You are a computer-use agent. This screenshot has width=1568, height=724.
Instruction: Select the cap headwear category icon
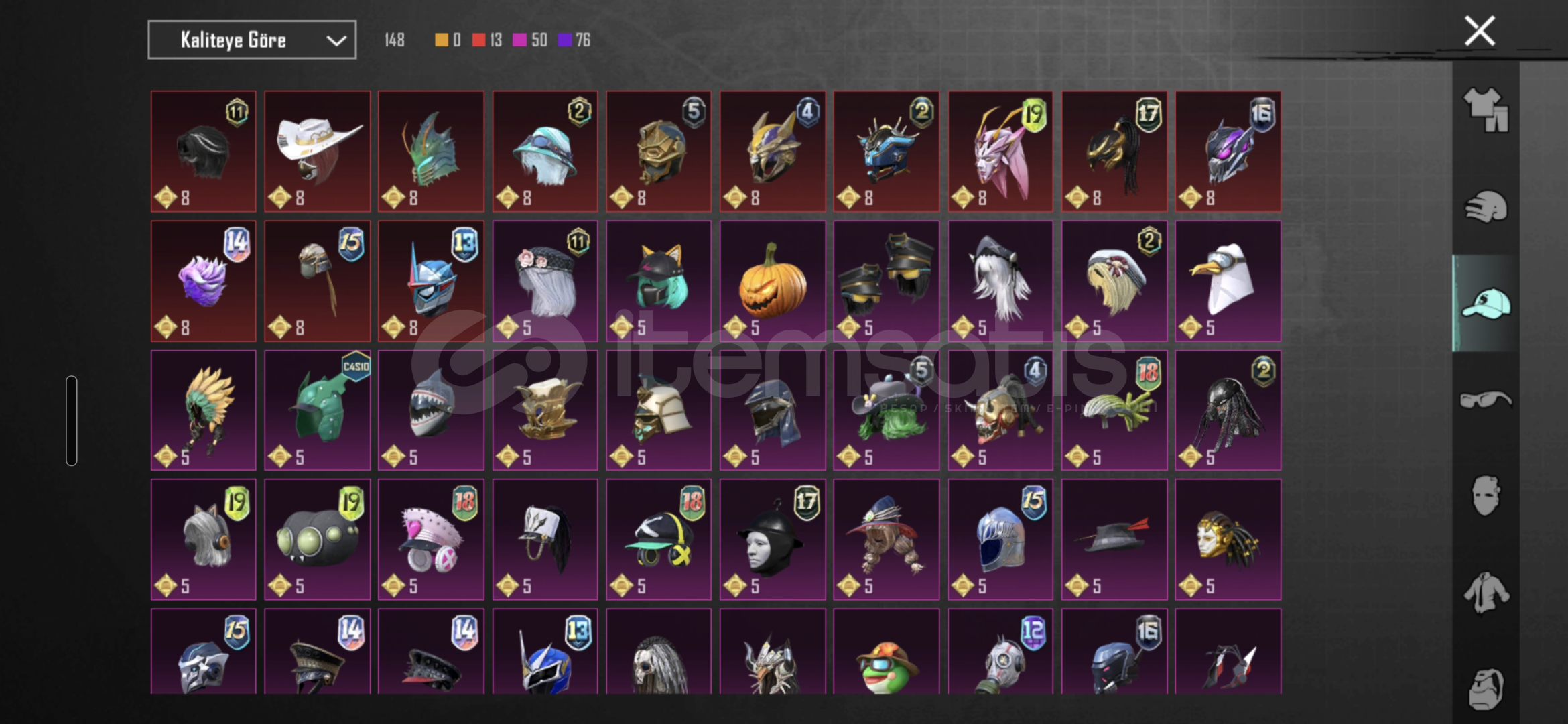click(x=1486, y=303)
